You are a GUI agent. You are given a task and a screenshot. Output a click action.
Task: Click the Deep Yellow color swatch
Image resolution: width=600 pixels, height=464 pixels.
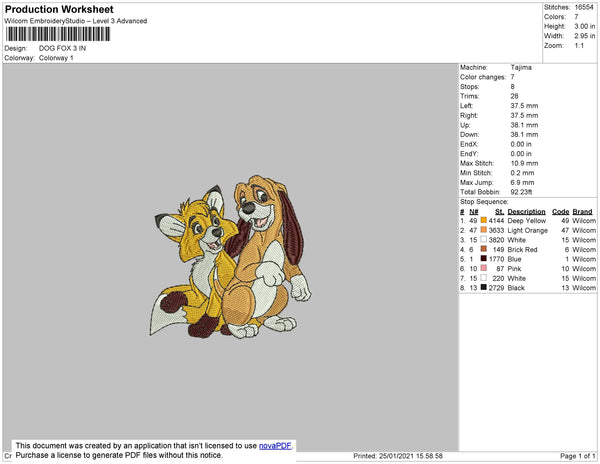click(484, 220)
